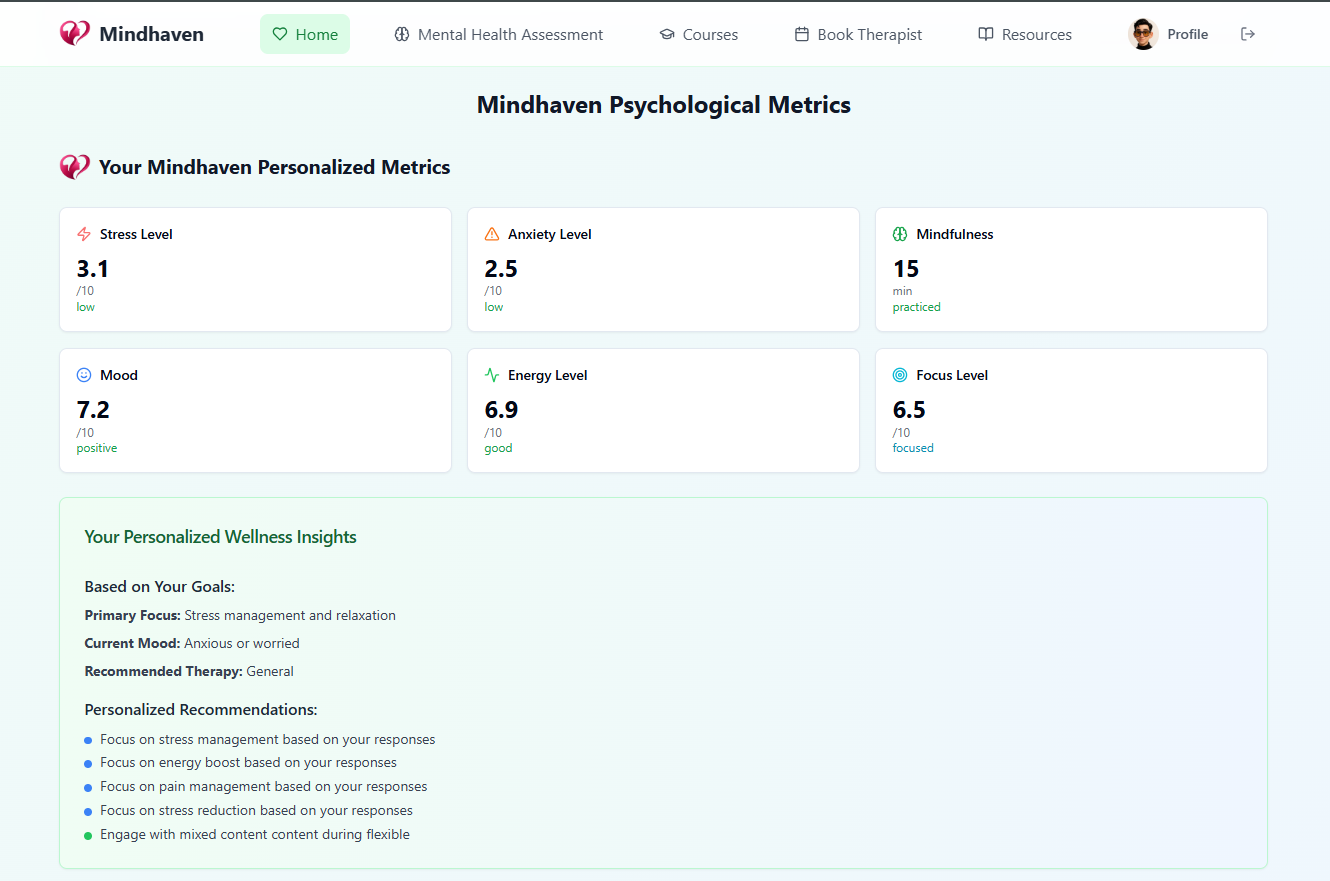
Task: Click the Home heart icon
Action: click(x=281, y=33)
